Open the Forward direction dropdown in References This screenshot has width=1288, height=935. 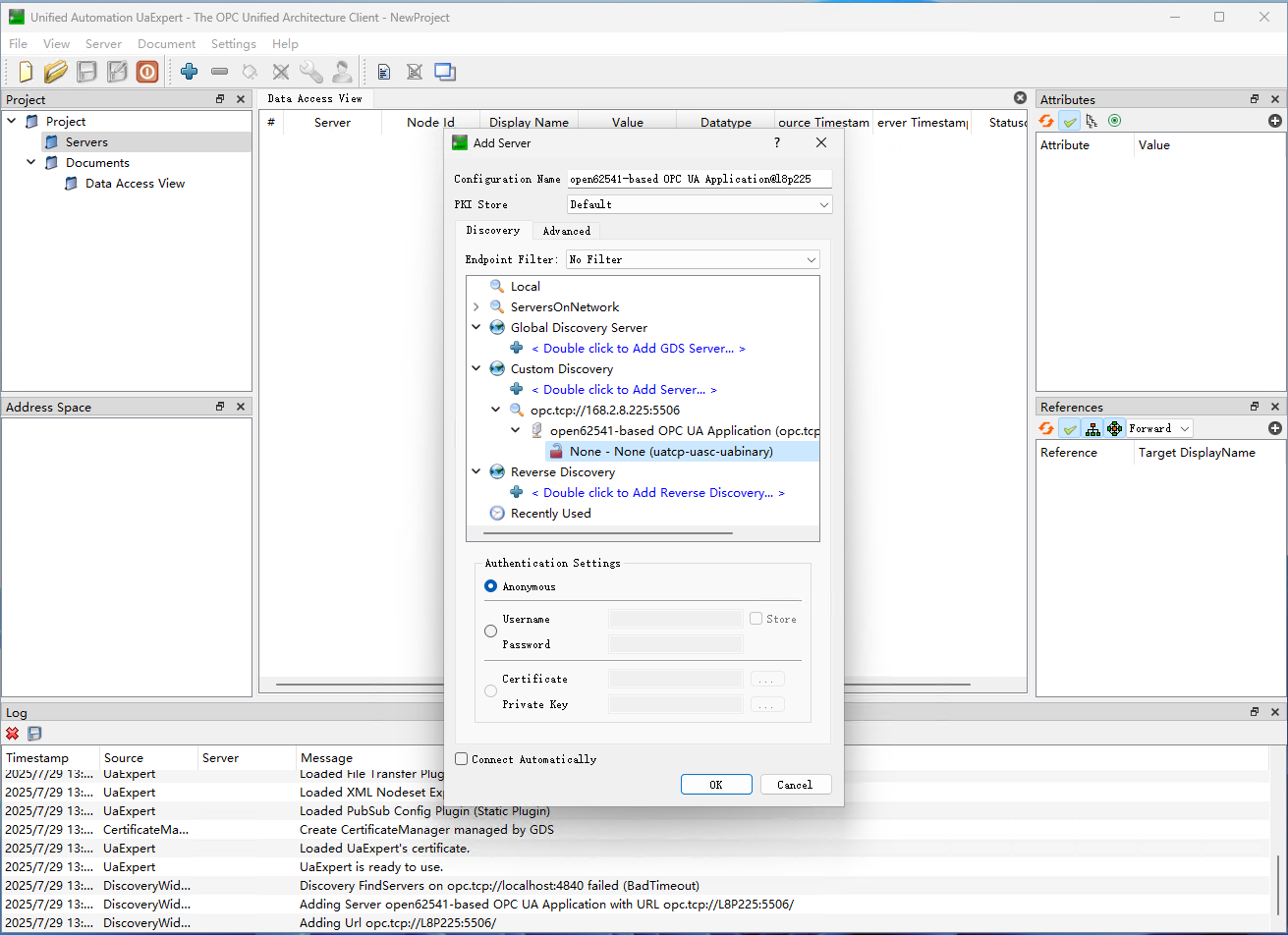(1159, 428)
